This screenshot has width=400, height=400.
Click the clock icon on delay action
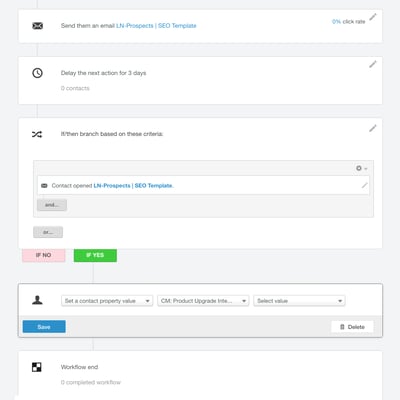37,73
